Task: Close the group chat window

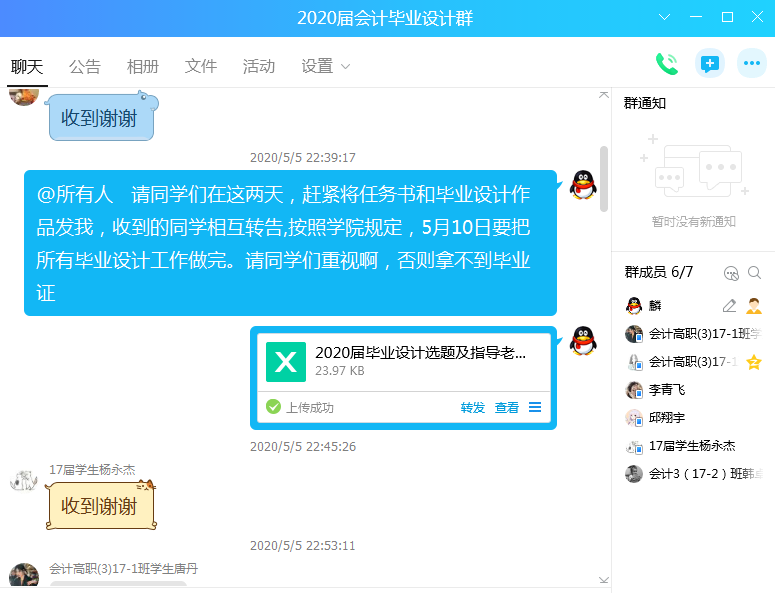Action: tap(757, 17)
